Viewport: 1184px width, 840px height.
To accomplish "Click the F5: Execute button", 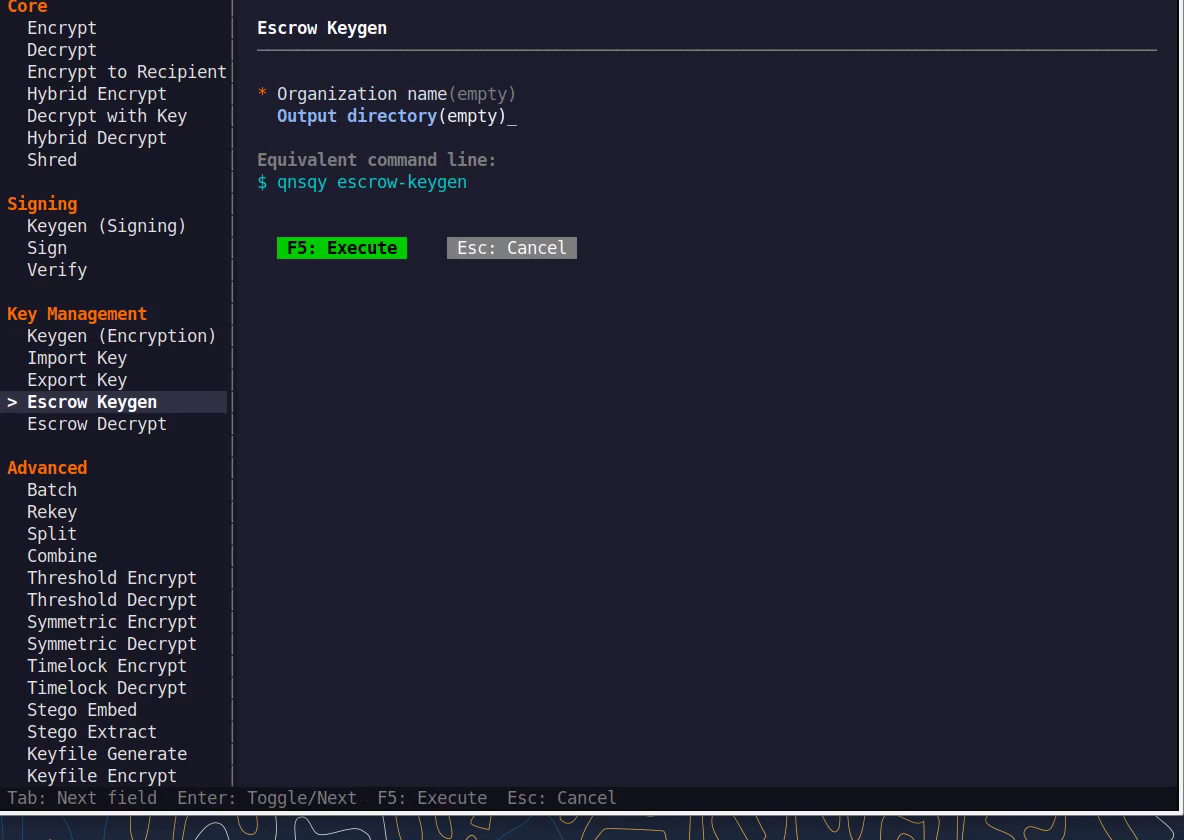I will 342,248.
